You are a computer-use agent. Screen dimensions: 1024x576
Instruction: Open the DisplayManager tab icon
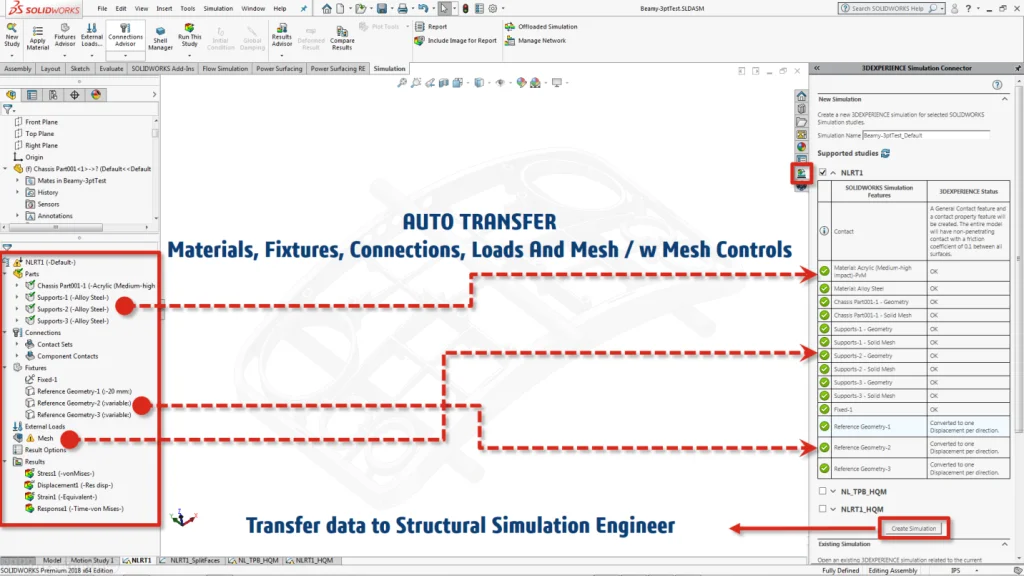pos(96,95)
